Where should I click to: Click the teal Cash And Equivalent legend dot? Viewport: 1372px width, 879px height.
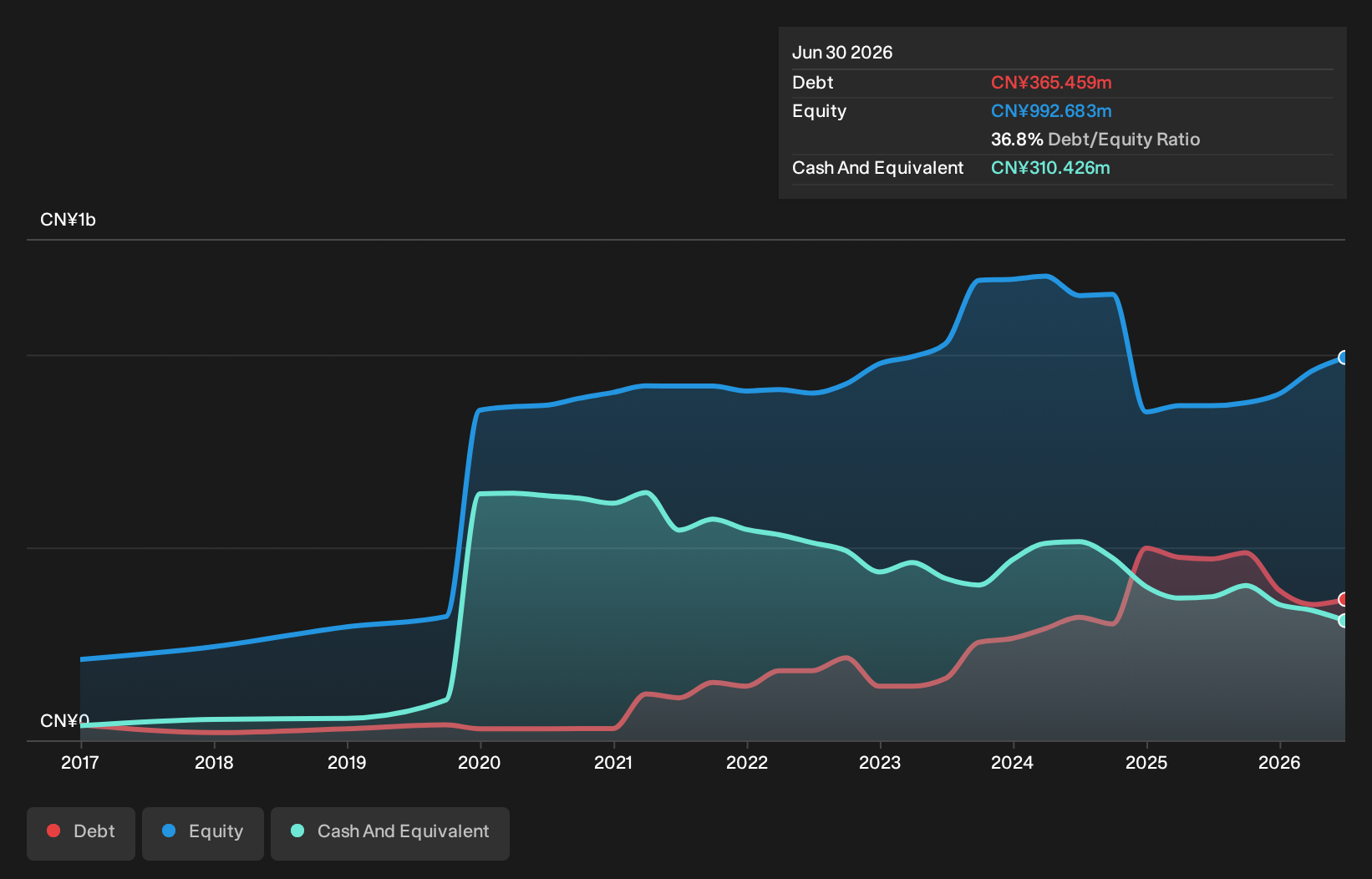297,831
